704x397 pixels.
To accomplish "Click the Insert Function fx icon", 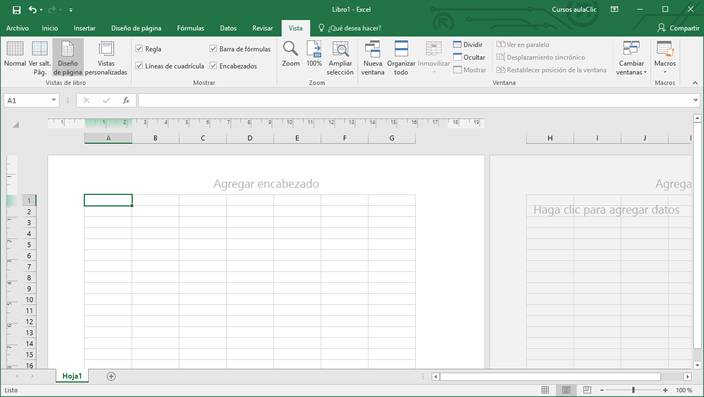I will pos(126,101).
